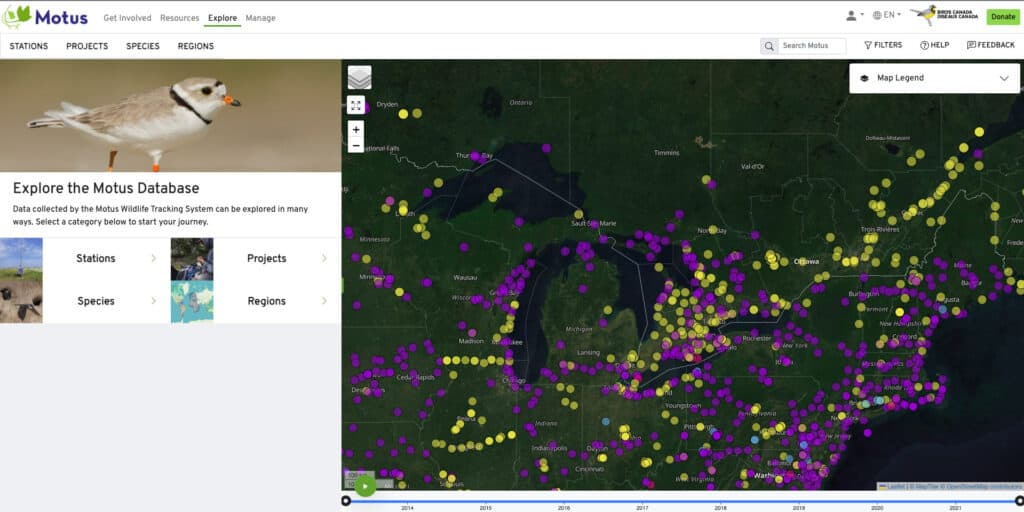Open the user account dropdown
1024x512 pixels.
[854, 16]
